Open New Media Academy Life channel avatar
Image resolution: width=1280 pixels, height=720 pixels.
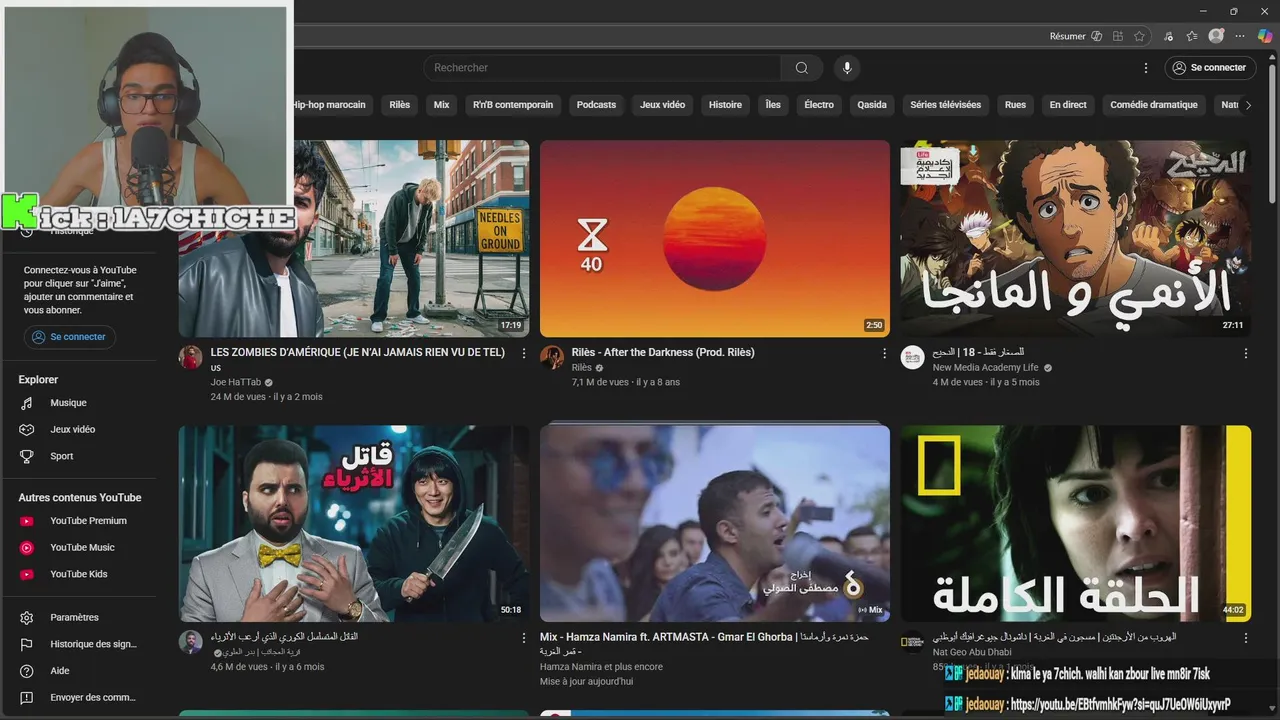912,358
